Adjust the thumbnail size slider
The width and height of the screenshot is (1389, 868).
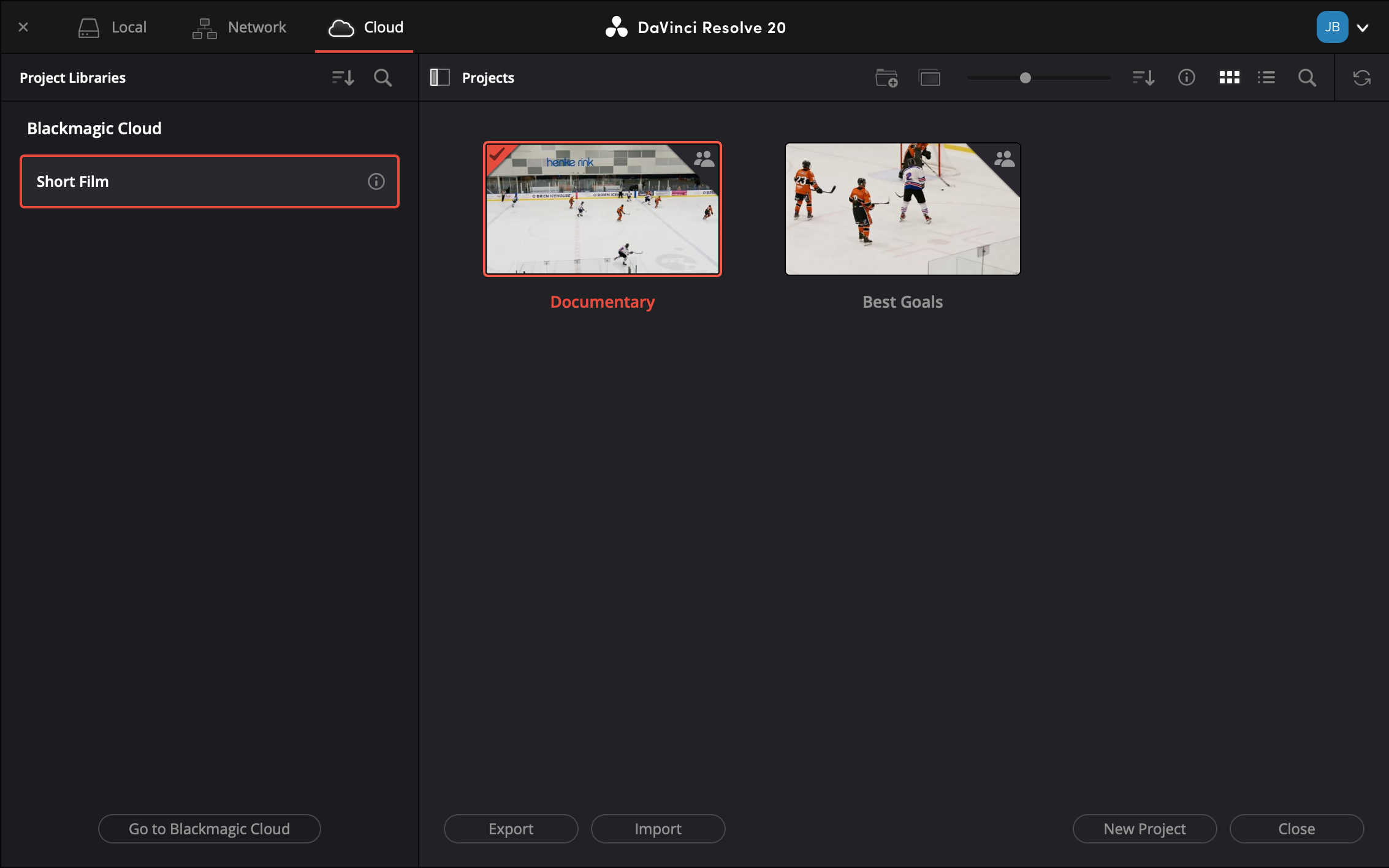1024,78
